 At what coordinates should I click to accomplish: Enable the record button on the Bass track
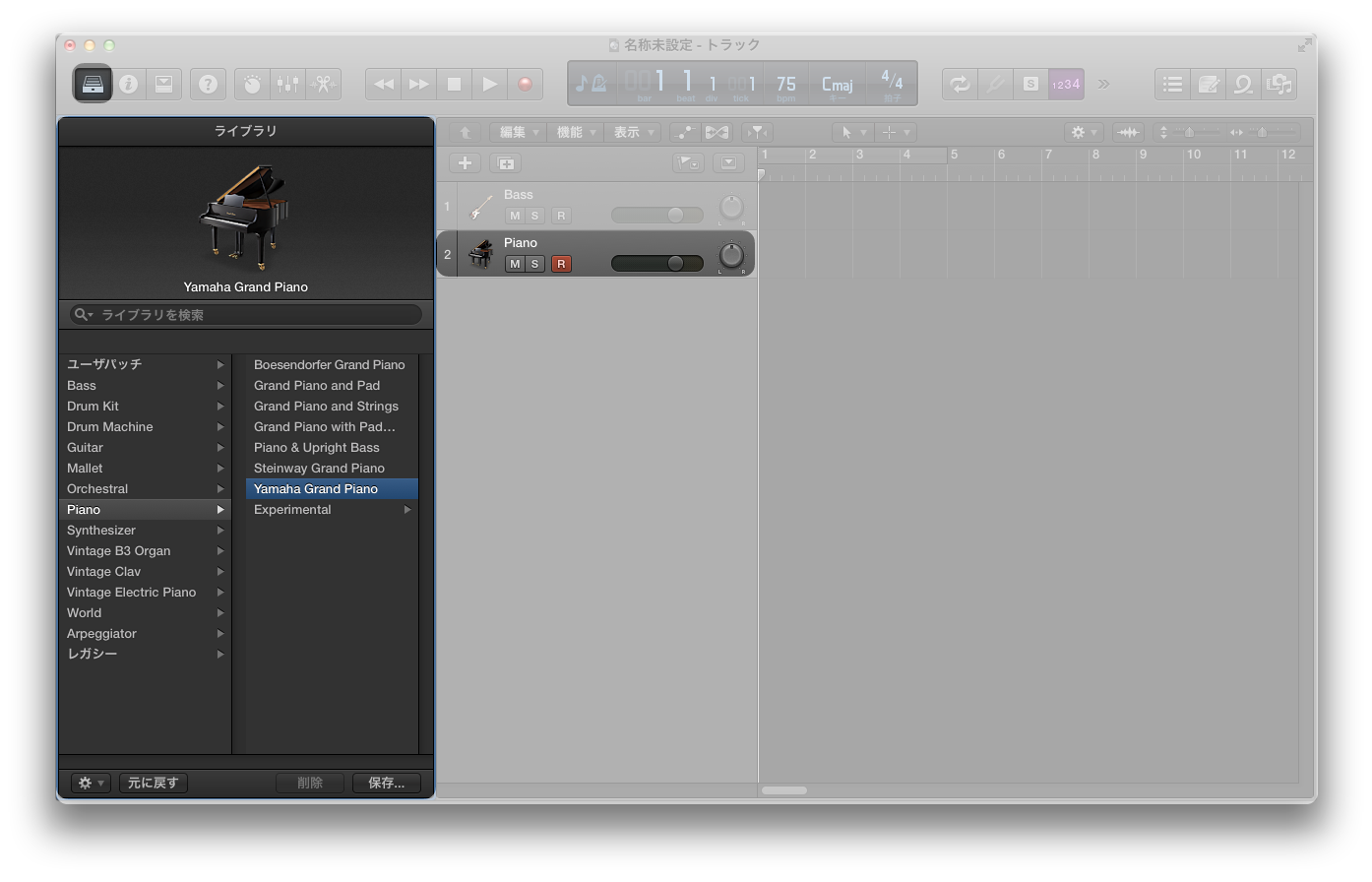point(562,216)
